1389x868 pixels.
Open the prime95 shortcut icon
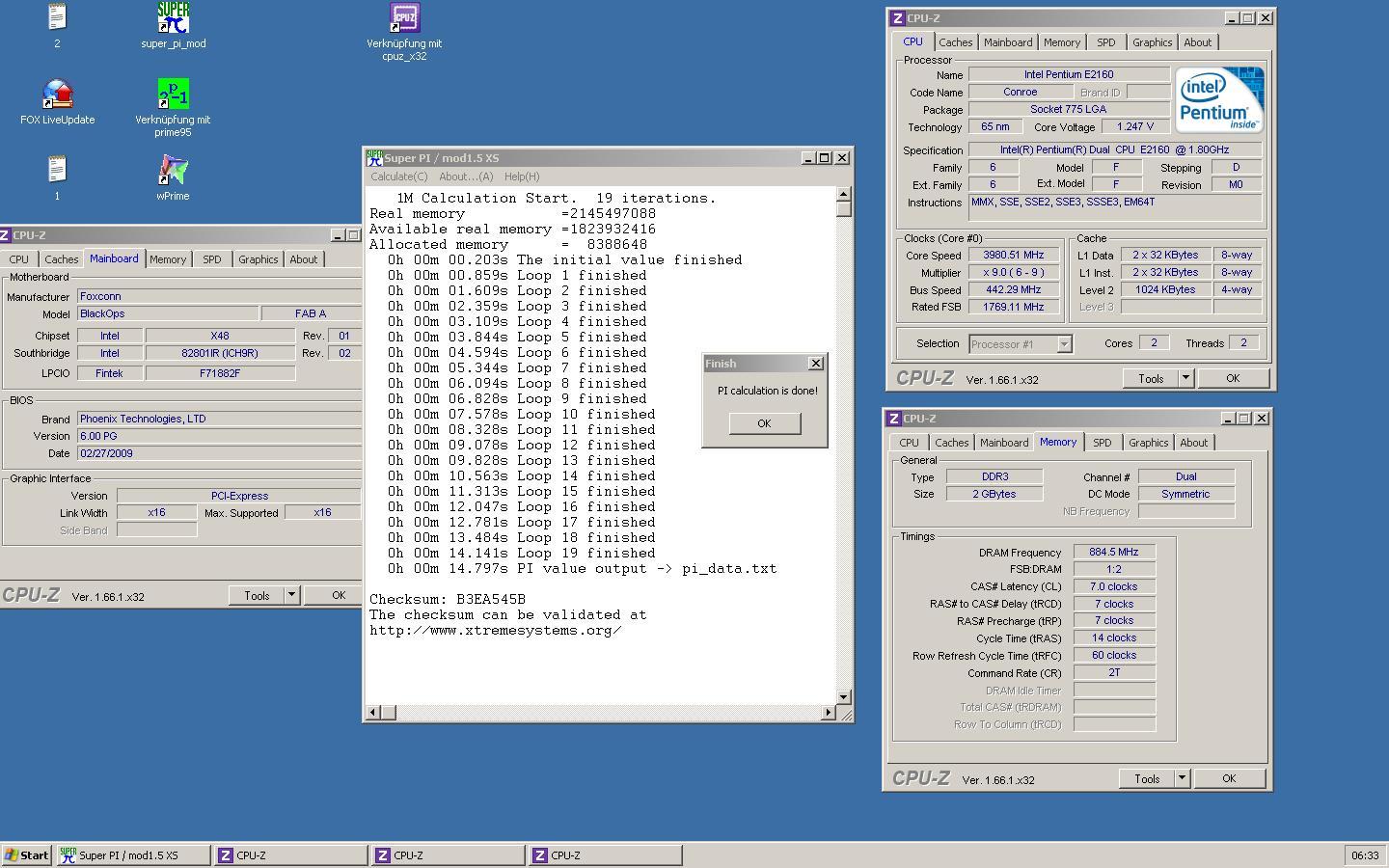(174, 94)
